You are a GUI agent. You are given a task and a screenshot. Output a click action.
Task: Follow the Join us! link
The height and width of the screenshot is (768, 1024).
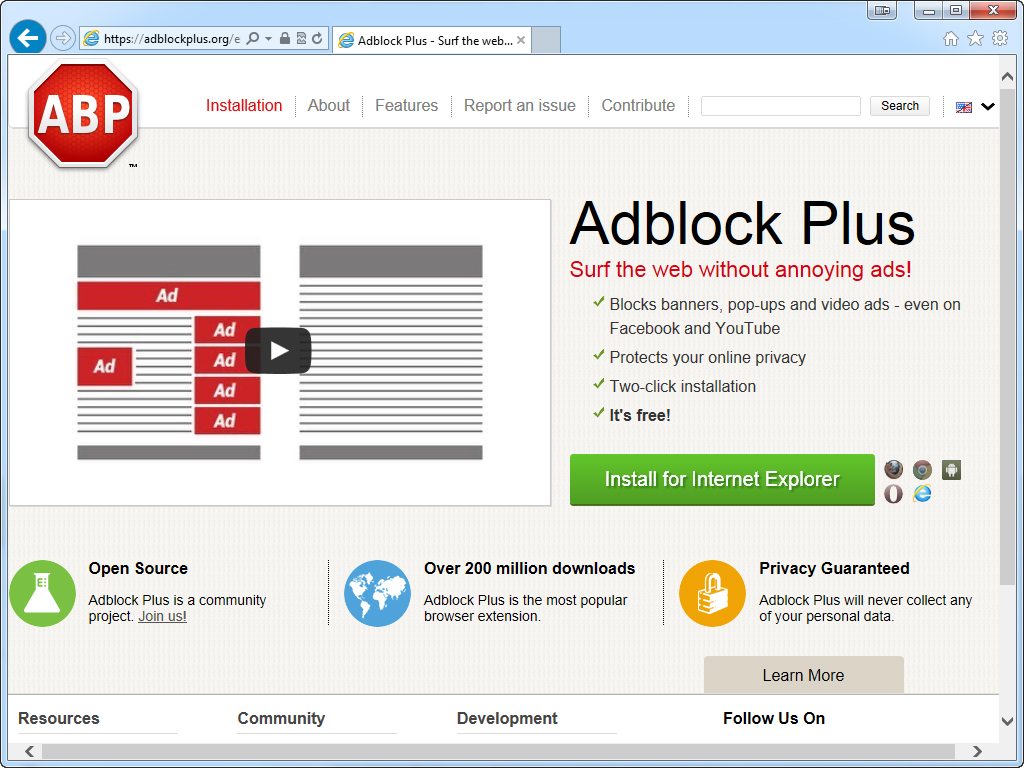(x=162, y=617)
